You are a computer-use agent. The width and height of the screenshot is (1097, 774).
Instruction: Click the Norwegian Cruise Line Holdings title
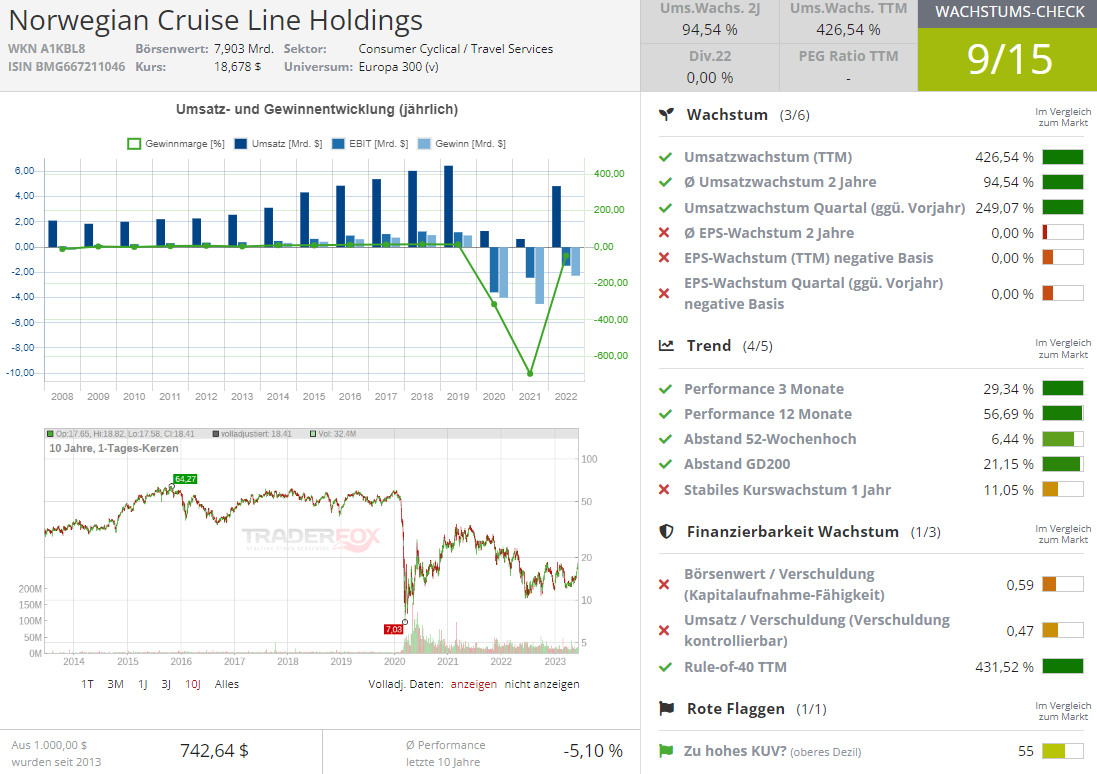coord(215,20)
